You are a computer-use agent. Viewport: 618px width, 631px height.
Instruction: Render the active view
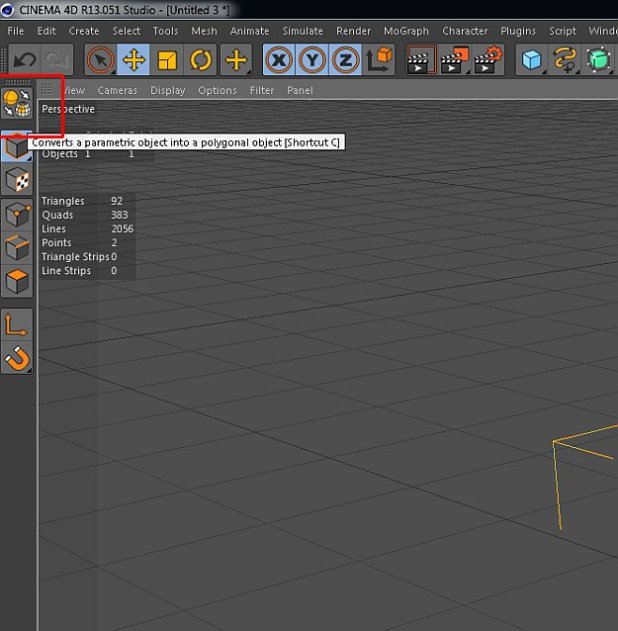pos(421,60)
